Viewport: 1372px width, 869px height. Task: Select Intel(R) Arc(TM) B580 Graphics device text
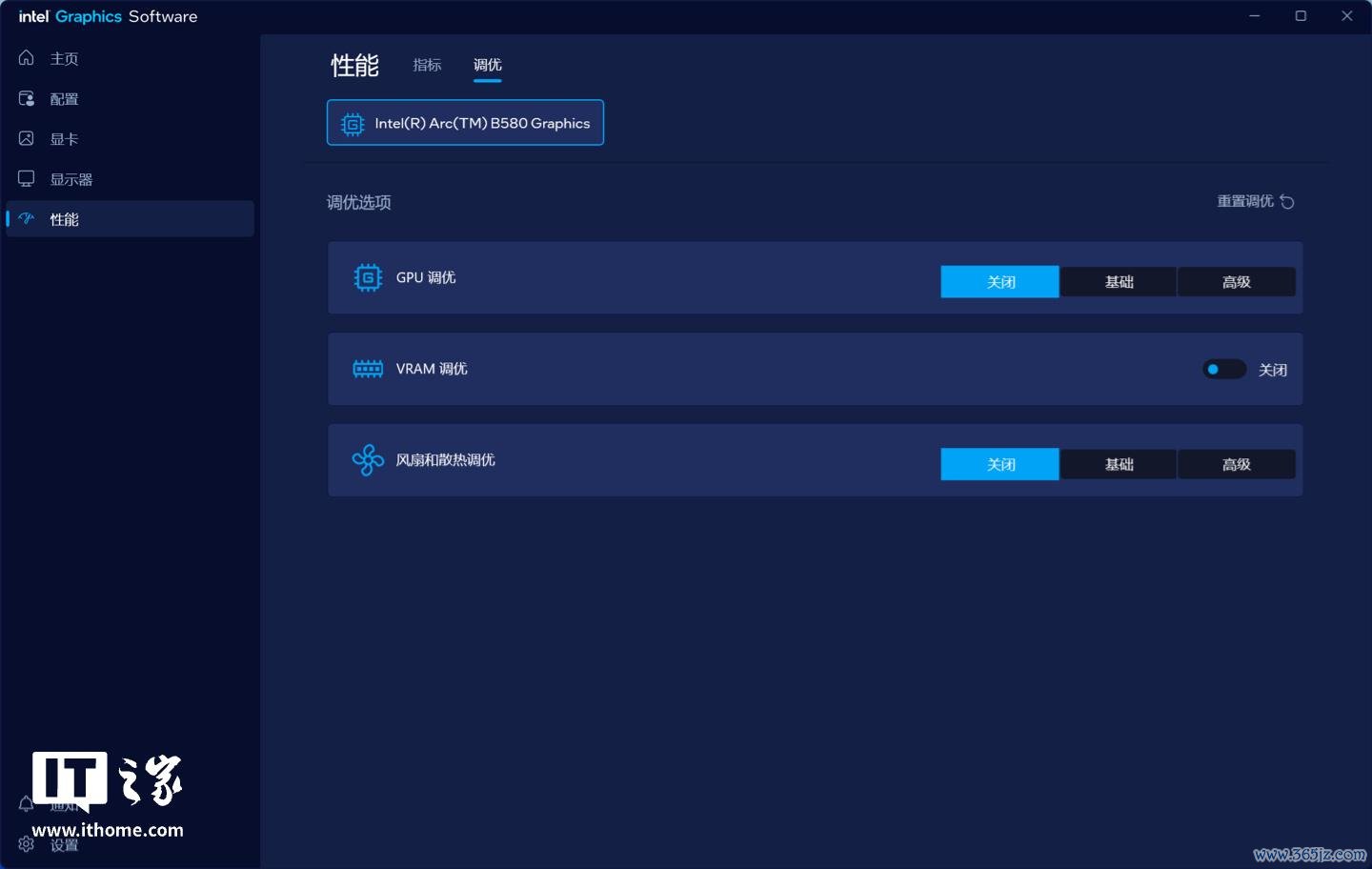(482, 123)
